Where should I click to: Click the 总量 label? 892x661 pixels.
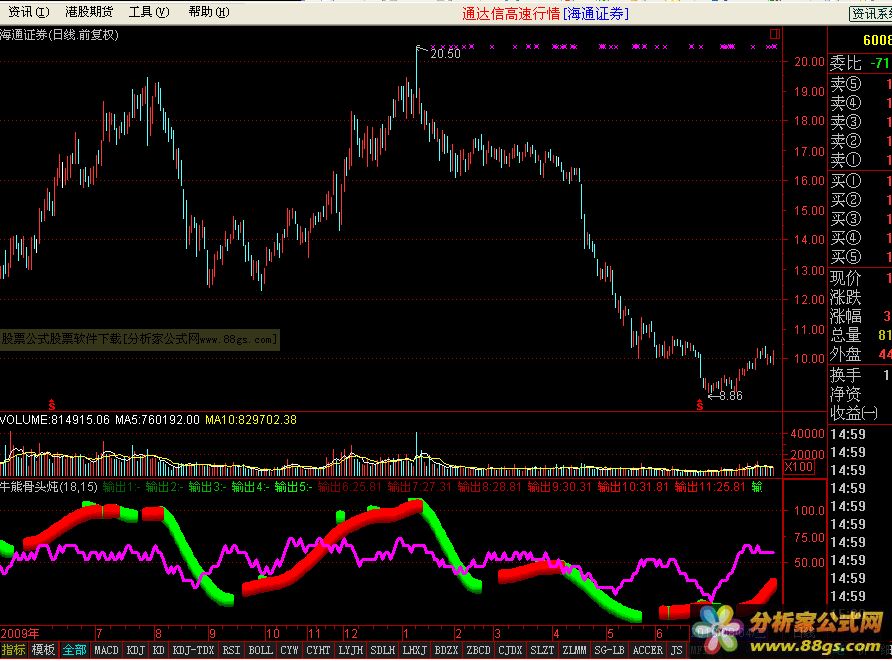click(845, 335)
